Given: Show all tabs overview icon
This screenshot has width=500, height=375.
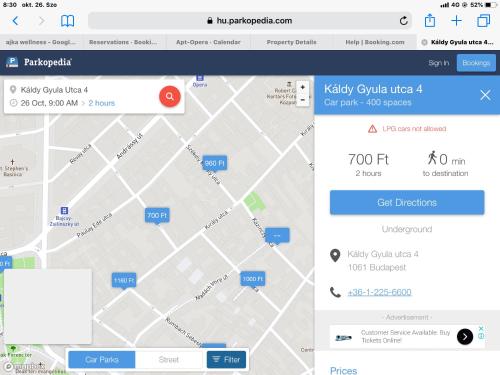Looking at the screenshot, I should pyautogui.click(x=483, y=21).
